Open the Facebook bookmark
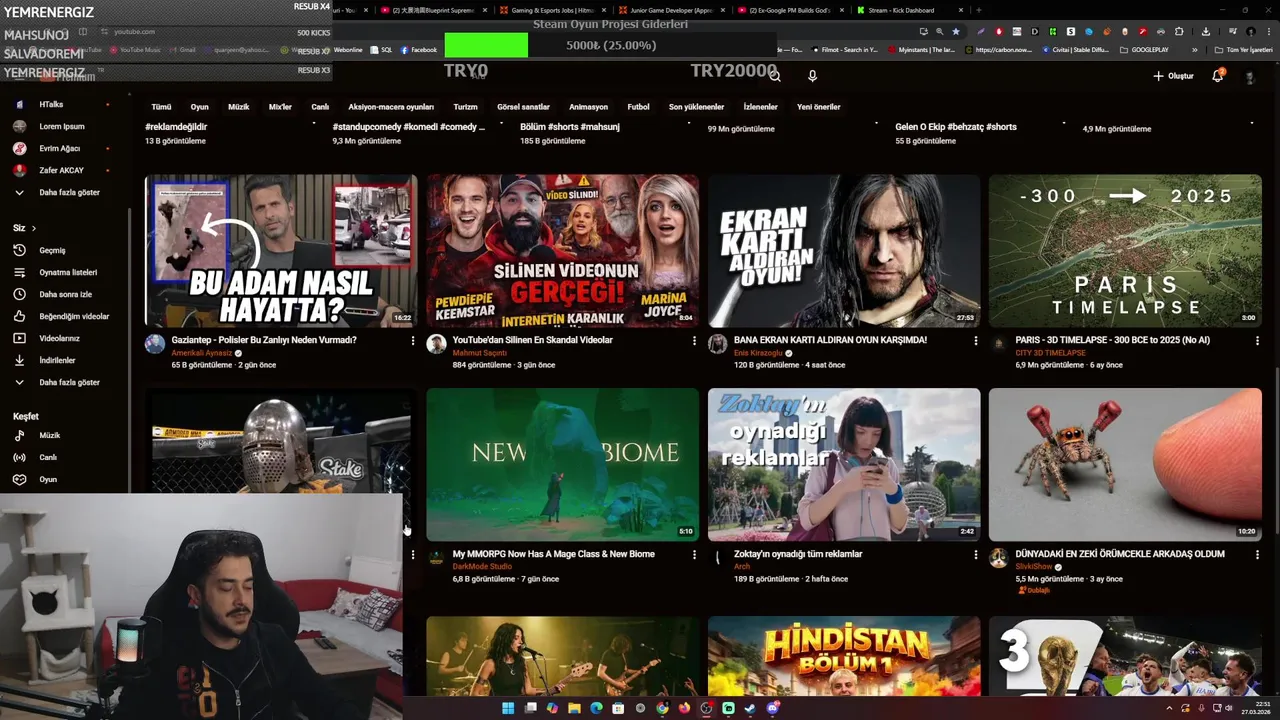1280x720 pixels. coord(418,49)
